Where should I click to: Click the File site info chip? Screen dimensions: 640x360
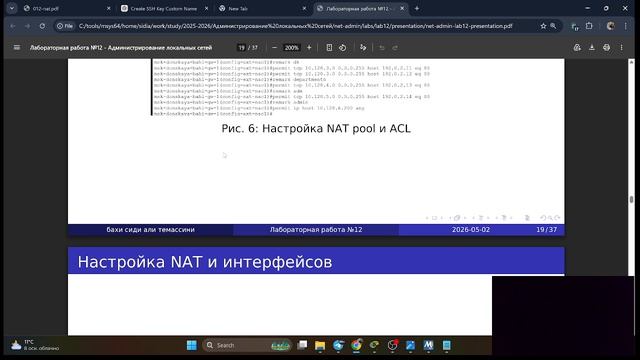pos(65,26)
